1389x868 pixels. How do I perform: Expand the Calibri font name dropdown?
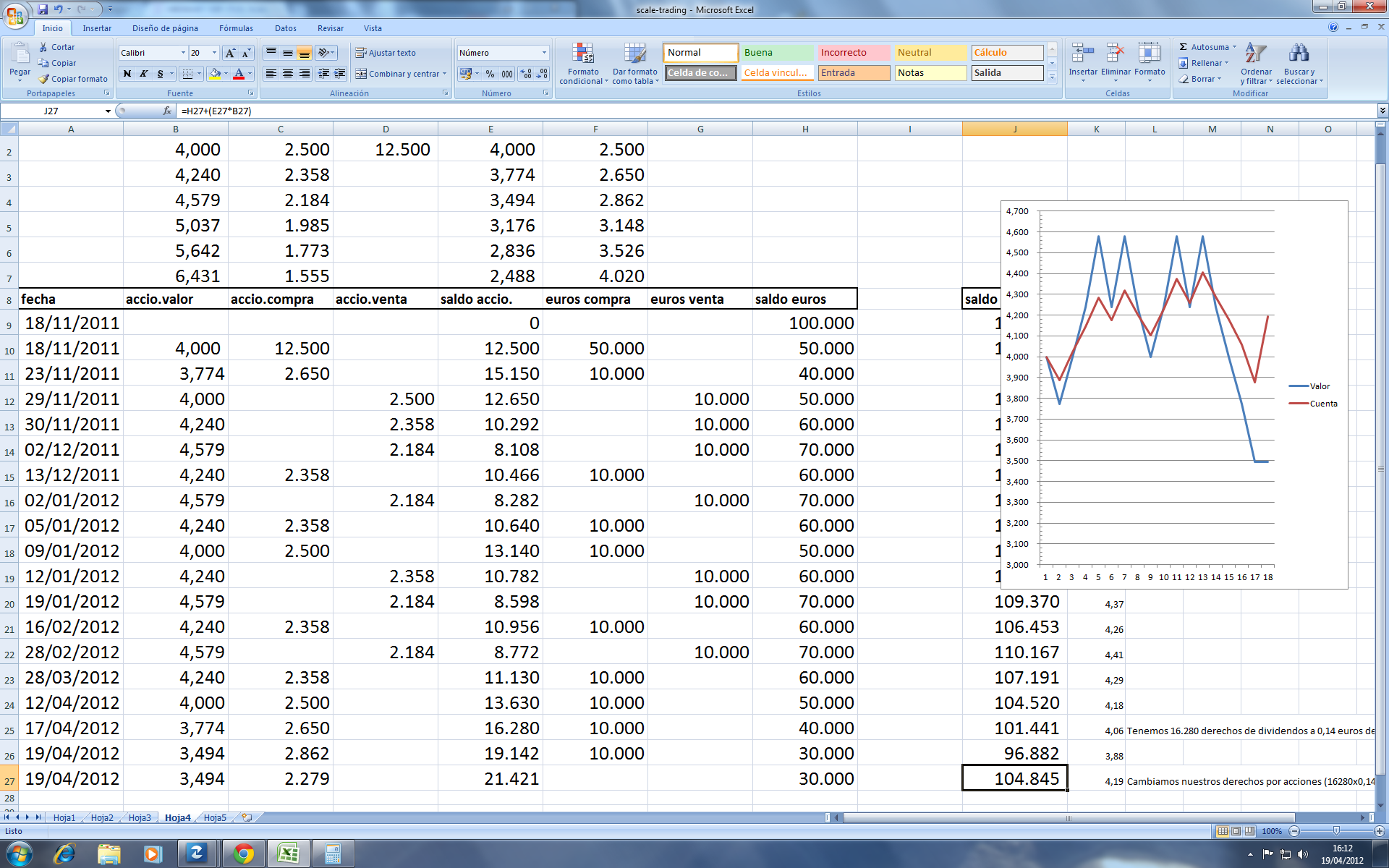182,53
